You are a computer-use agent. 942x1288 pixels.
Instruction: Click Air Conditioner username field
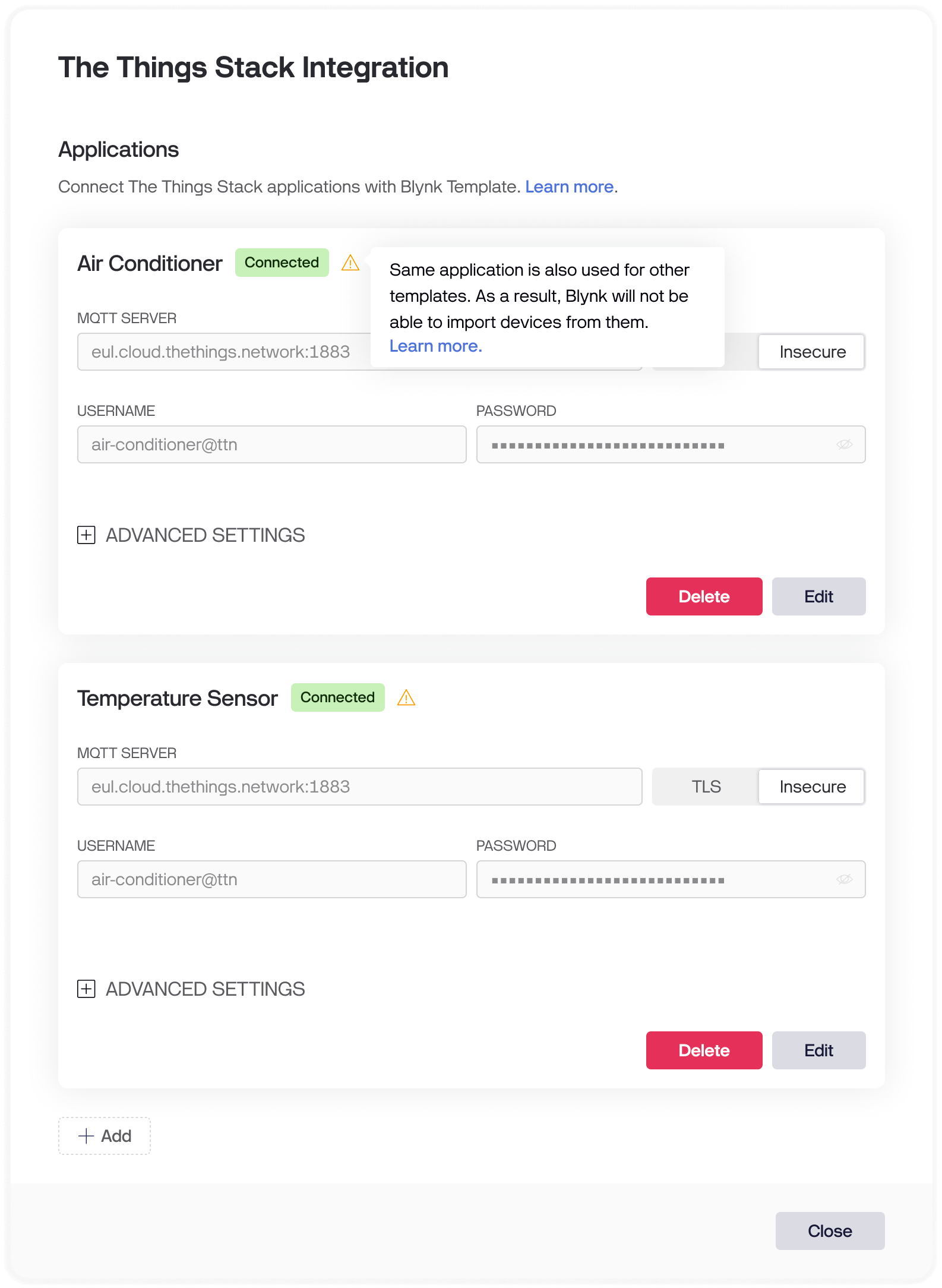point(271,444)
